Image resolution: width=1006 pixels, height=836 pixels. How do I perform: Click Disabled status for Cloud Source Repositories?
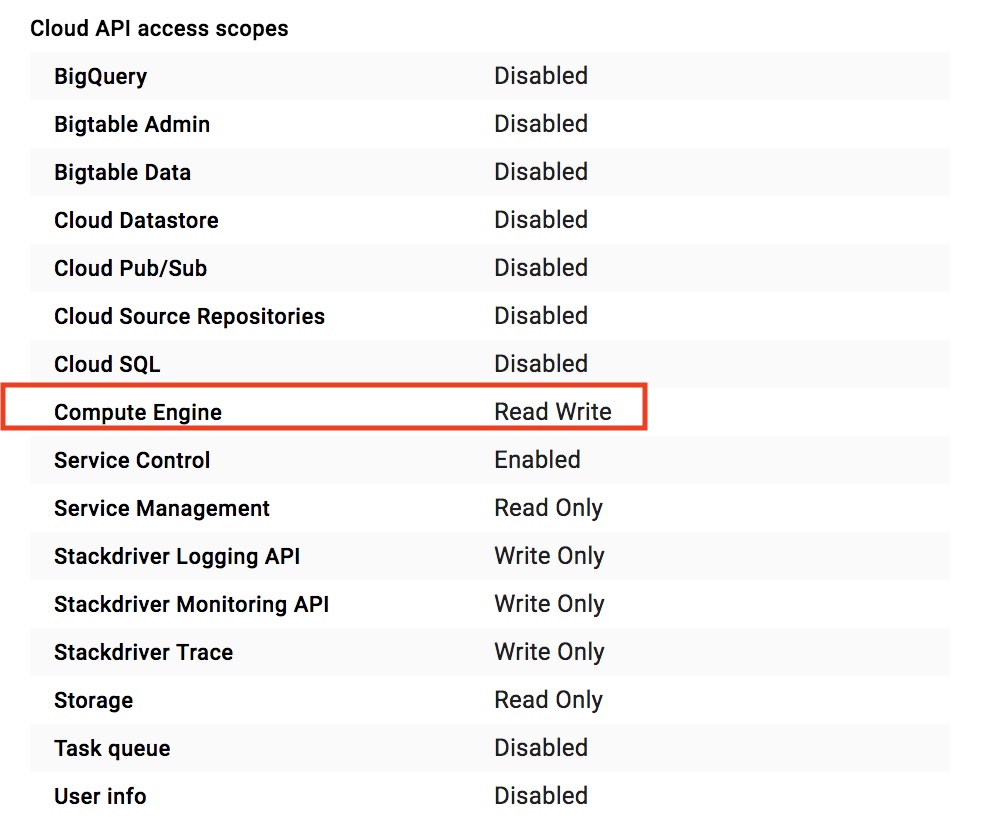pos(541,316)
